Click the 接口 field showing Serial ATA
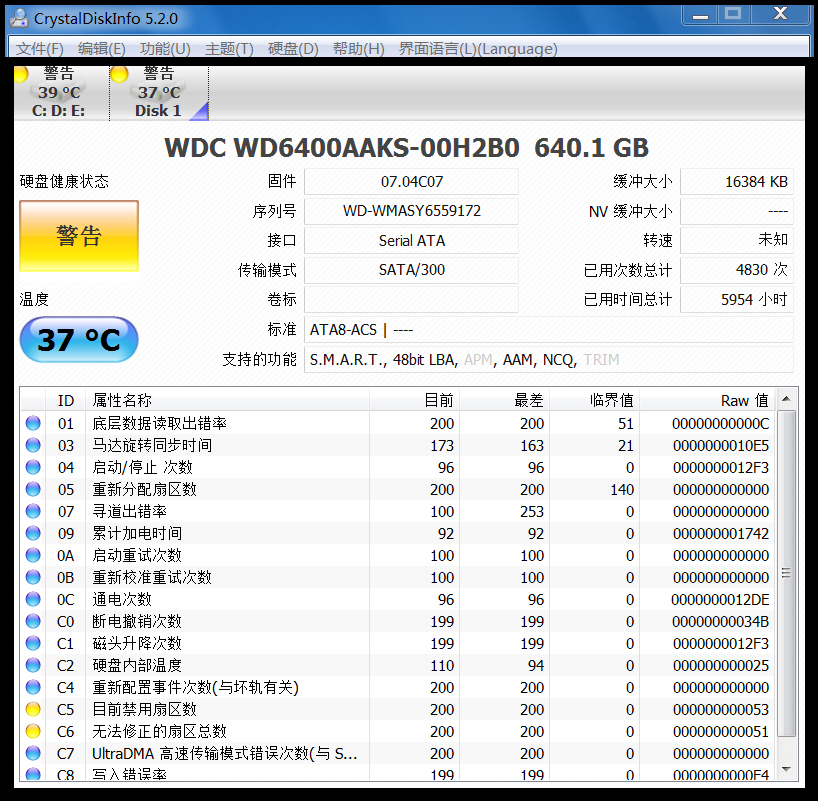This screenshot has width=818, height=801. [412, 241]
